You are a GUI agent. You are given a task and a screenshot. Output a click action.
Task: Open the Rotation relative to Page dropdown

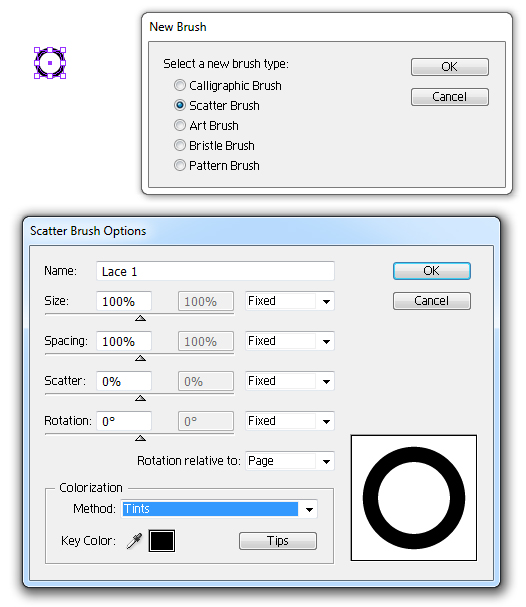(290, 461)
